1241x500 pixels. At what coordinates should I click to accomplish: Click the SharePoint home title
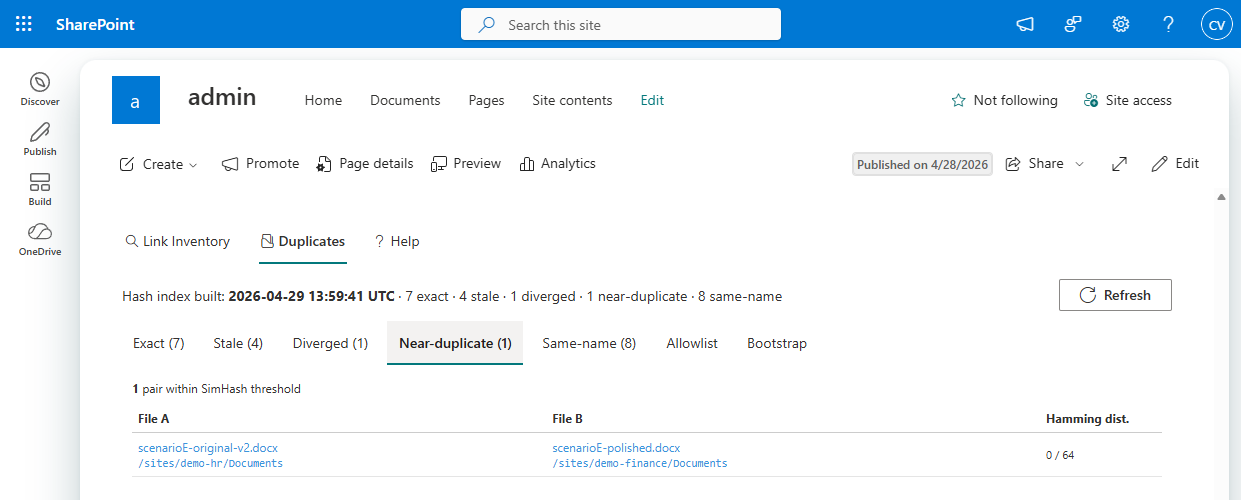(95, 24)
